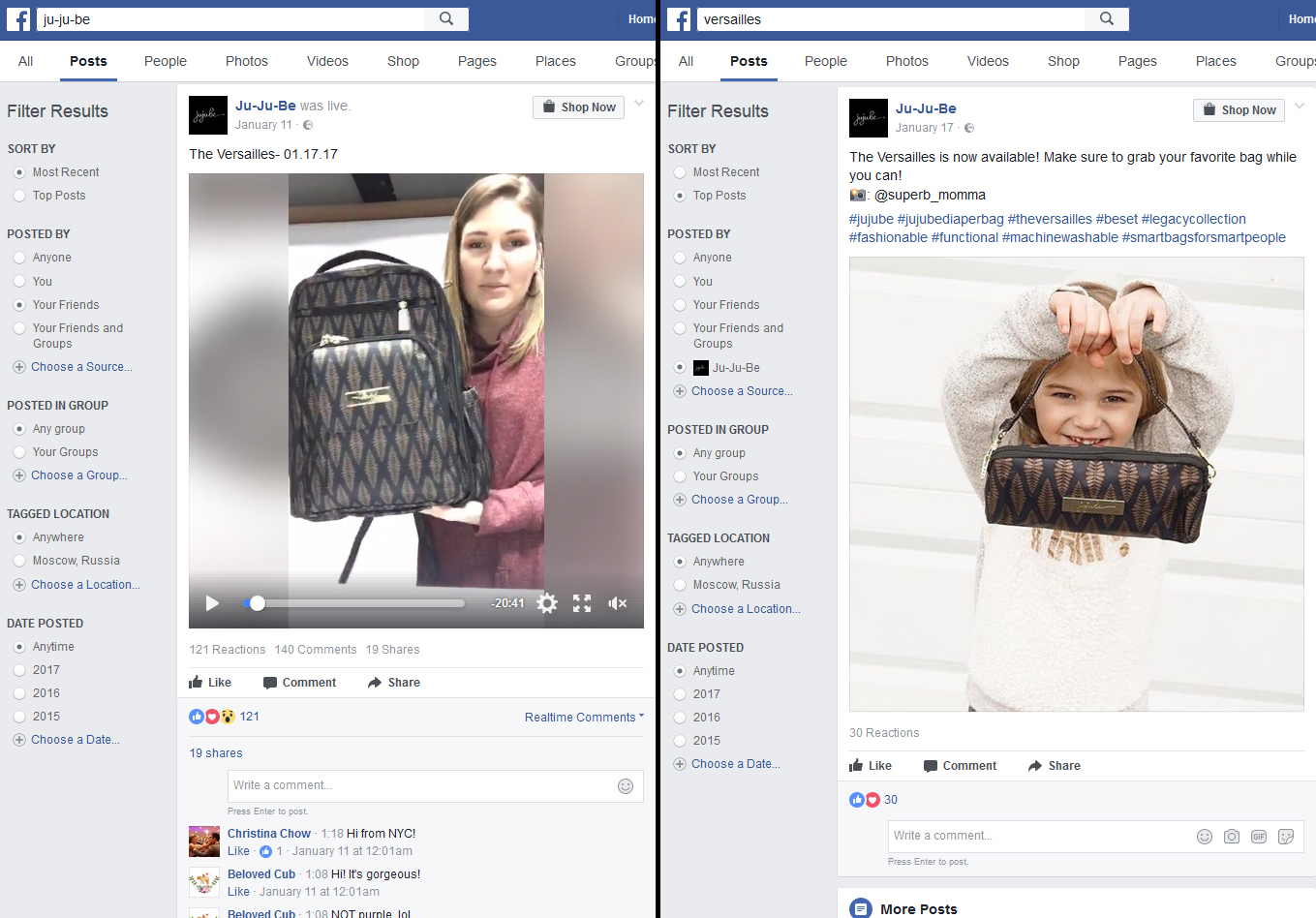Open Christina Chow's profile link
This screenshot has height=918, width=1316.
point(269,834)
